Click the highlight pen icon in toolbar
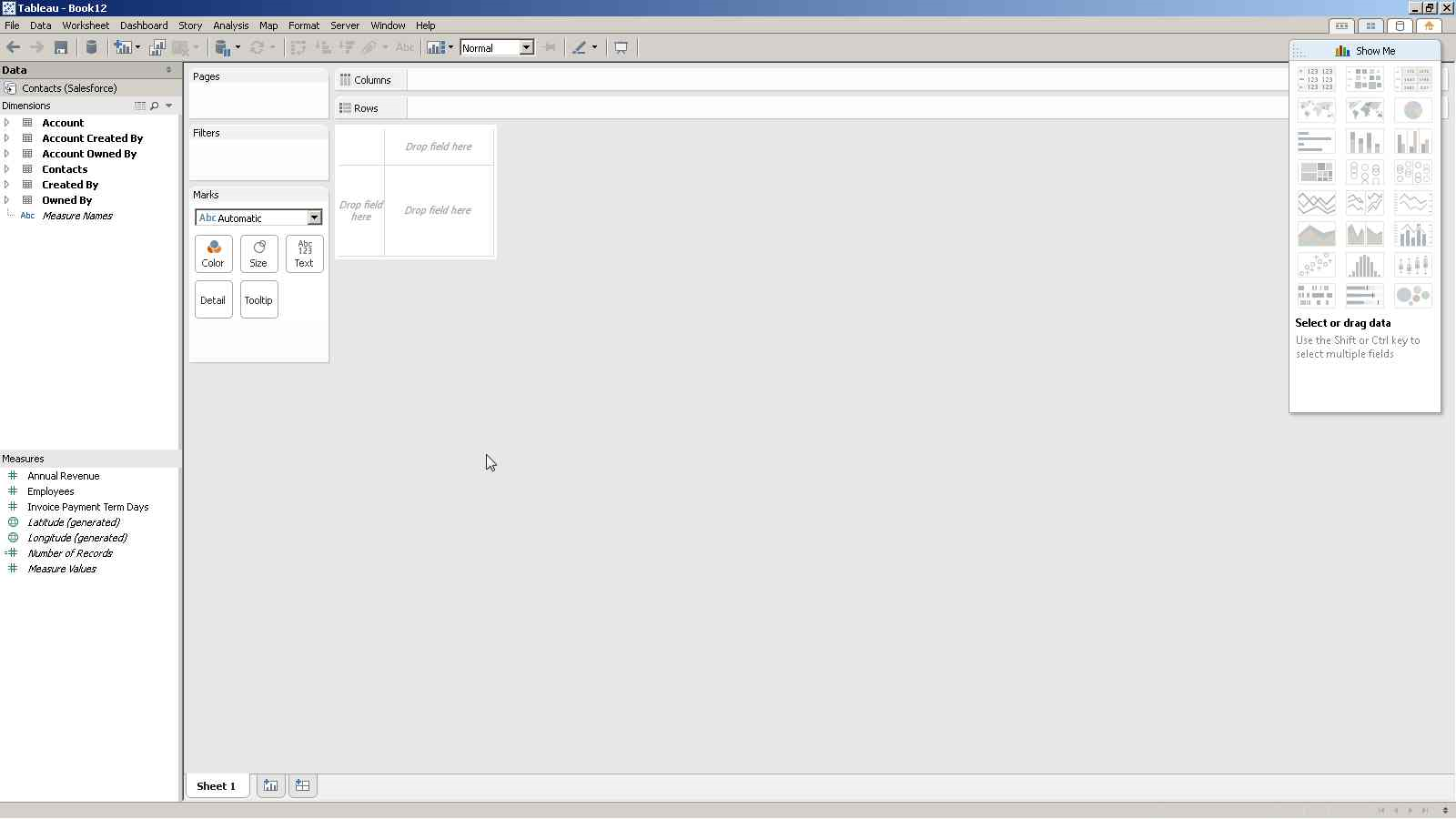The image size is (1456, 819). [579, 47]
